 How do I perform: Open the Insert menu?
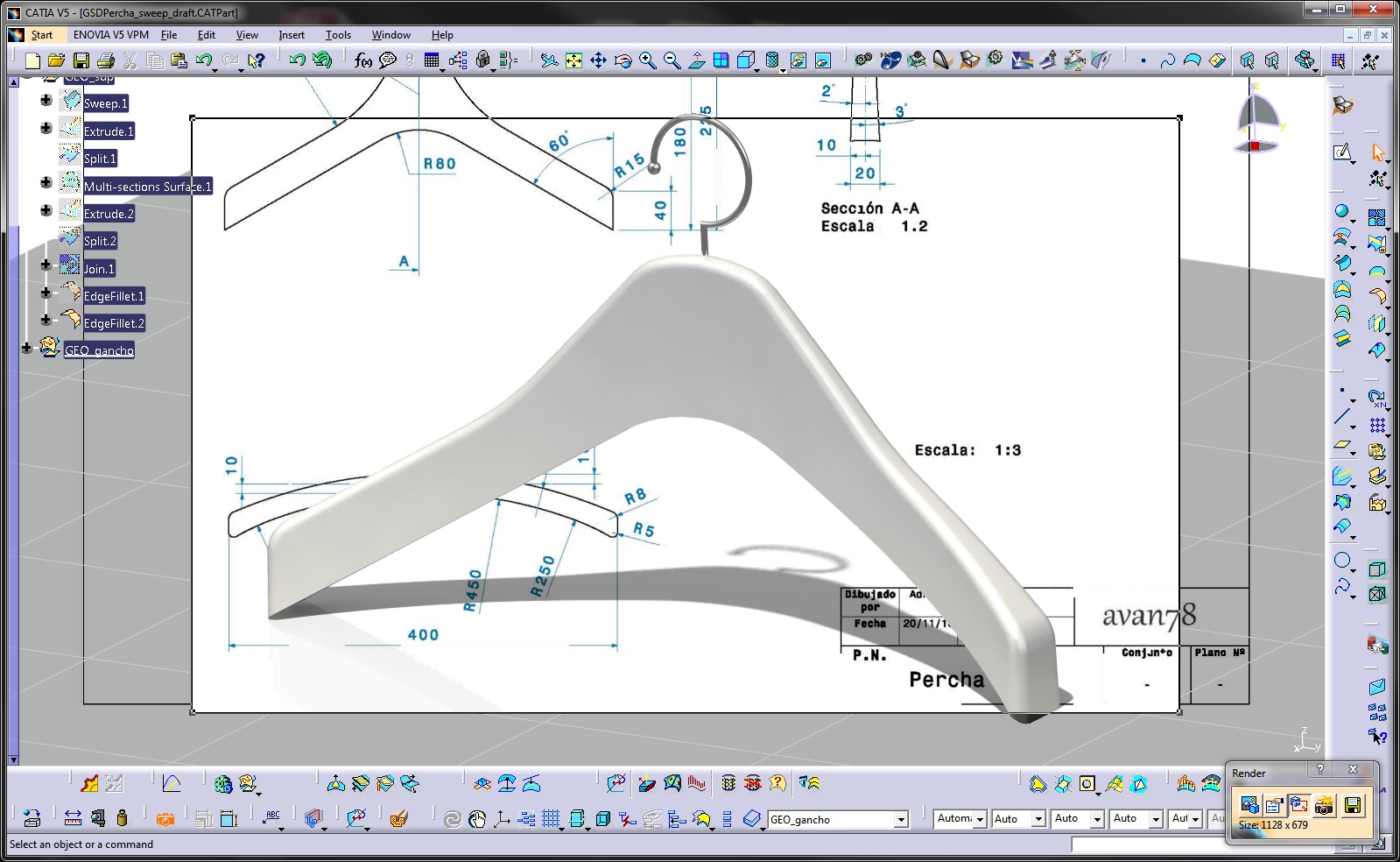pyautogui.click(x=292, y=35)
